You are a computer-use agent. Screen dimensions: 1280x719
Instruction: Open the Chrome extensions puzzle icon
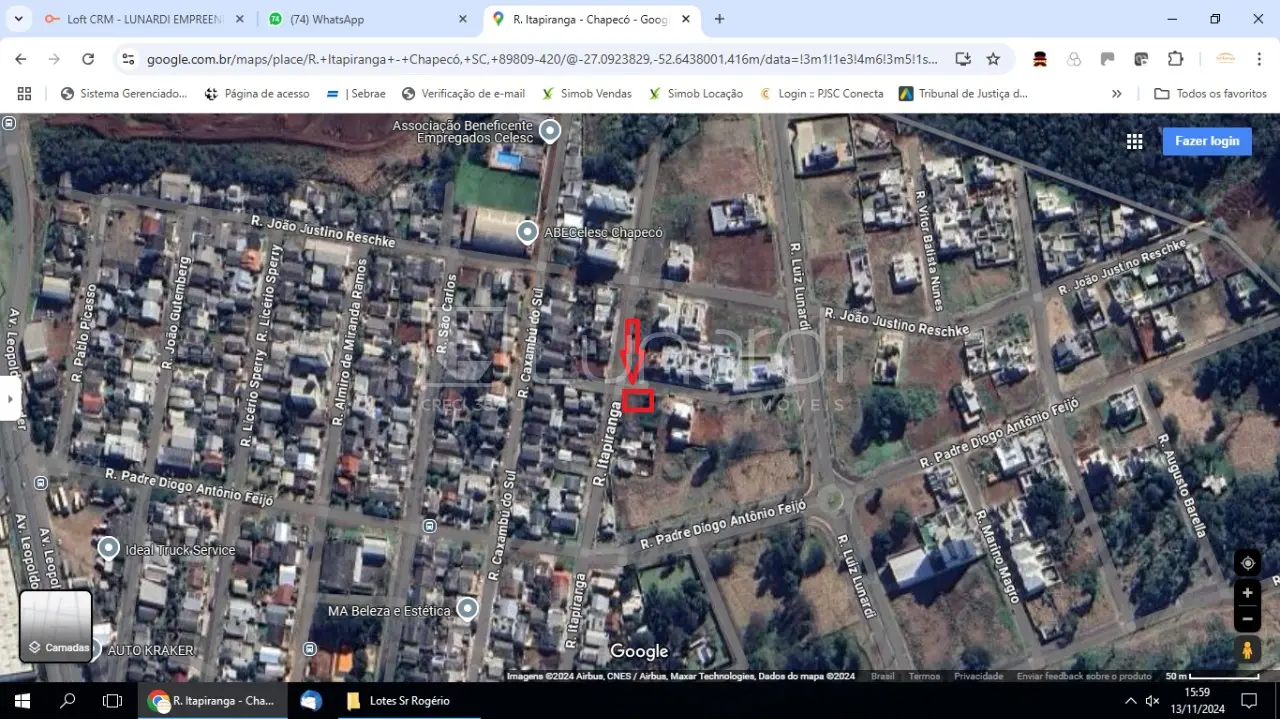tap(1175, 59)
